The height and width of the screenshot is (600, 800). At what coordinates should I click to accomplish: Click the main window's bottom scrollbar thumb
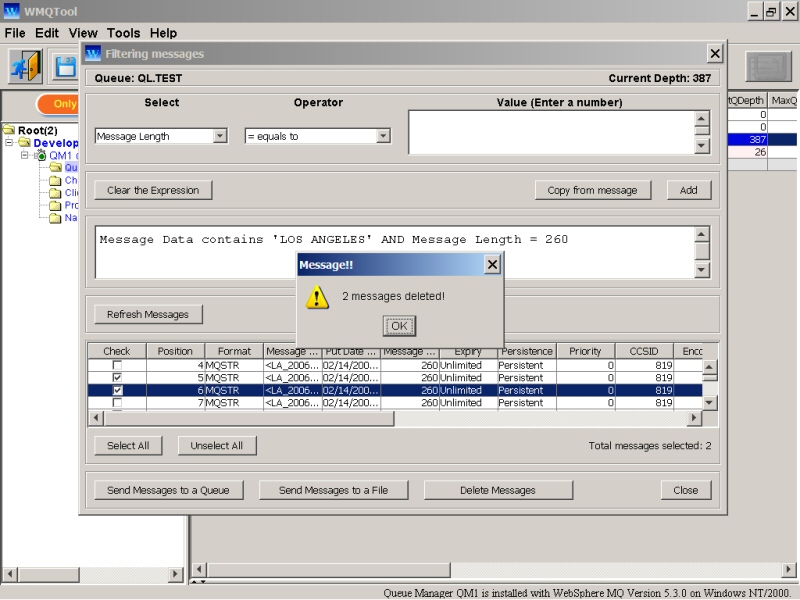click(x=329, y=569)
